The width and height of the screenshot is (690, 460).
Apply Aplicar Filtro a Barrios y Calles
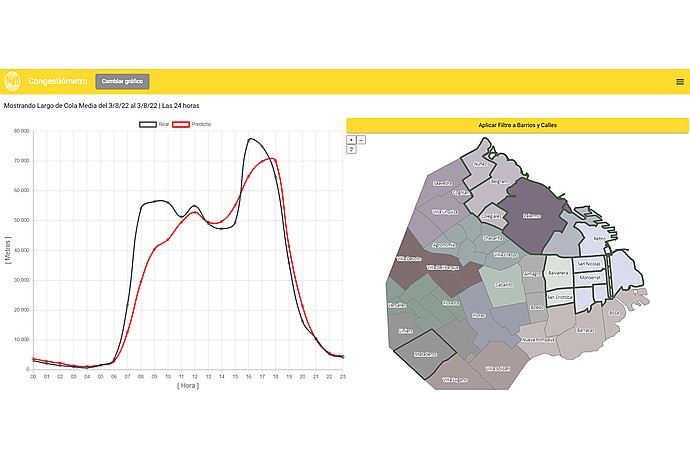[518, 125]
